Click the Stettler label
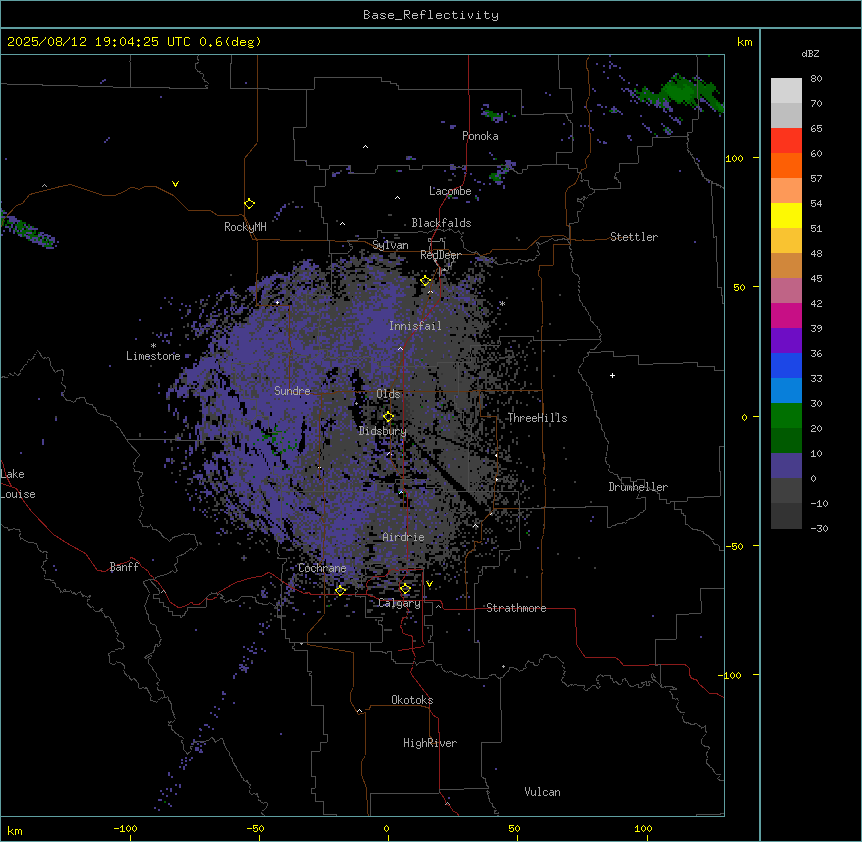862x842 pixels. [634, 237]
